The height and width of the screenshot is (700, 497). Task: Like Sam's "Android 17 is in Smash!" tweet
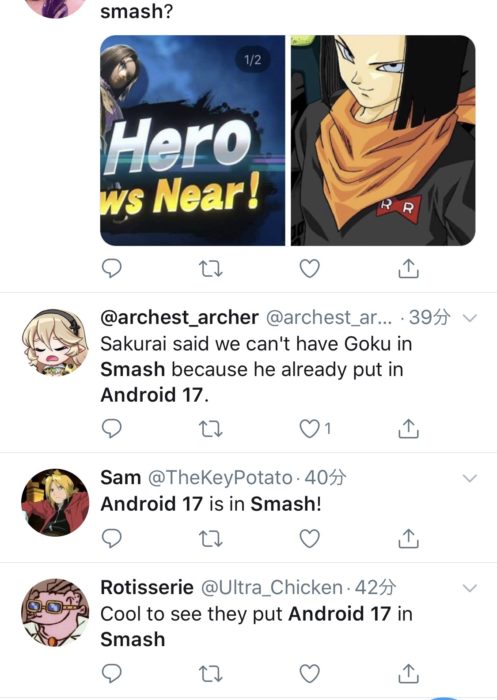point(309,538)
